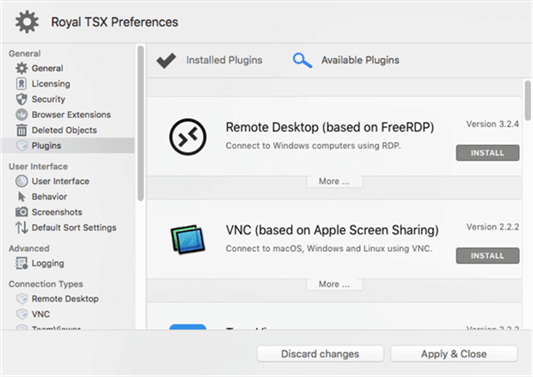The image size is (533, 377).
Task: Click the VNC Apple Screen Sharing plugin icon
Action: (x=188, y=239)
